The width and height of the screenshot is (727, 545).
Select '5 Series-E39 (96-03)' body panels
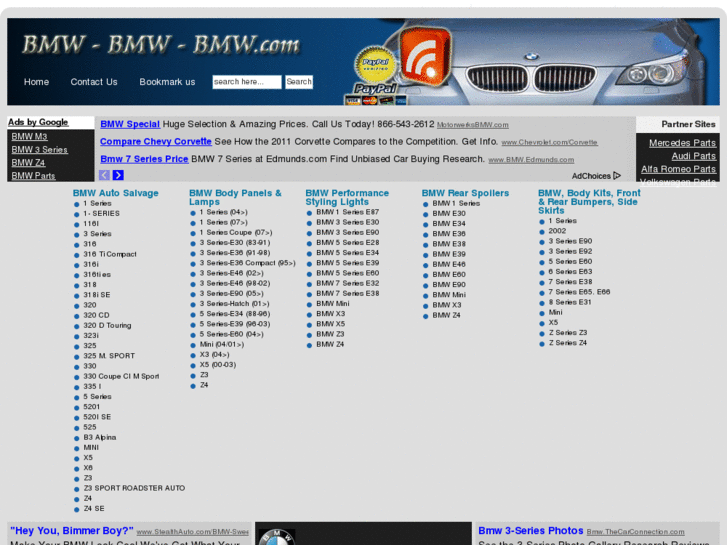tap(235, 324)
